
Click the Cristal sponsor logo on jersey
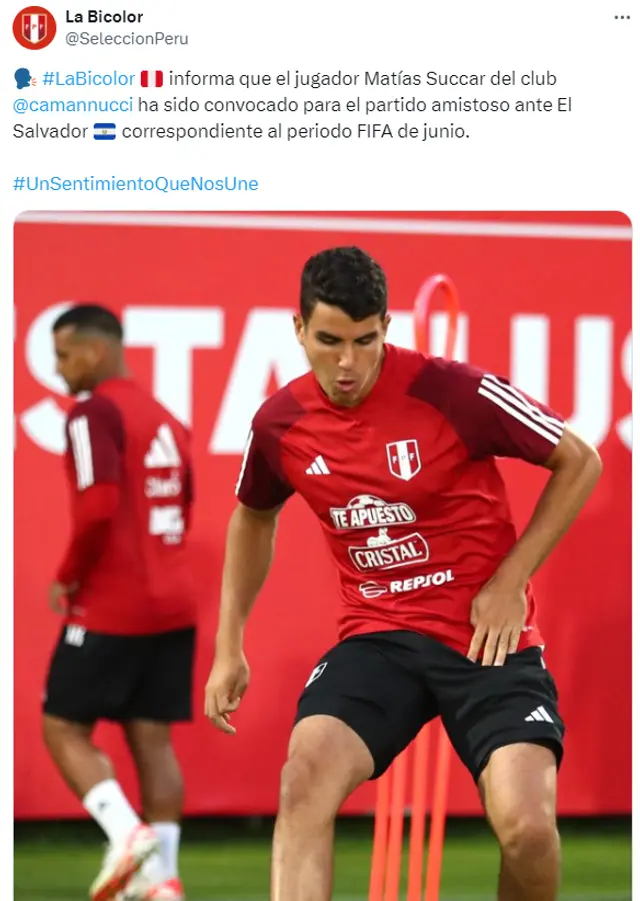click(x=388, y=550)
